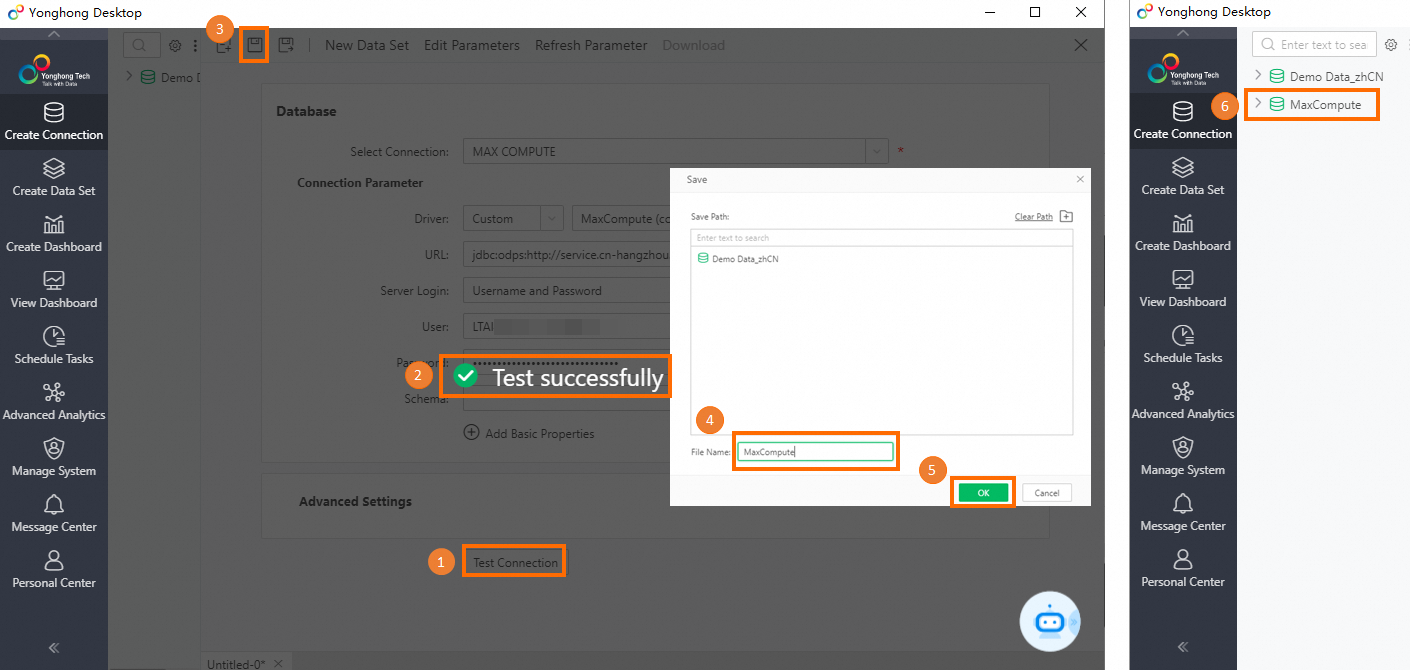Open the three-dot menu in the left window panel
Screen dimensions: 1410x670
coord(195,46)
